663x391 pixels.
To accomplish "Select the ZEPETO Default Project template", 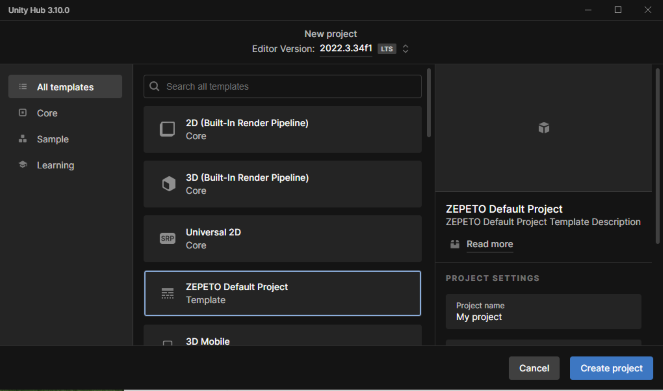I will tap(282, 293).
